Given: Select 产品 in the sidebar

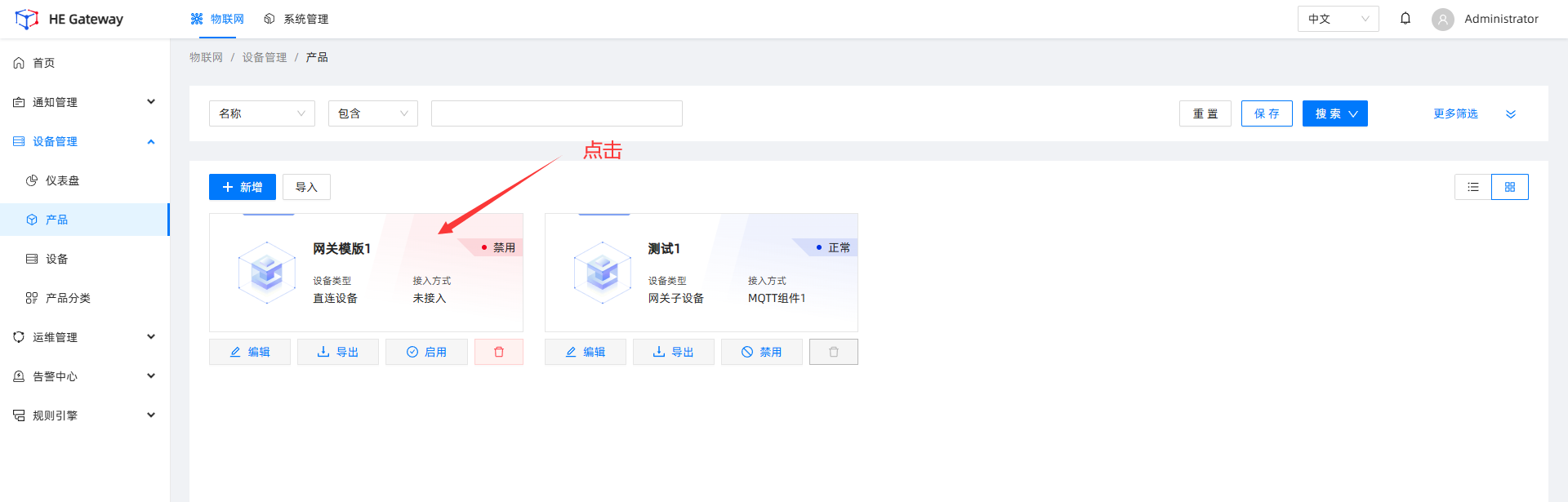Looking at the screenshot, I should point(85,220).
